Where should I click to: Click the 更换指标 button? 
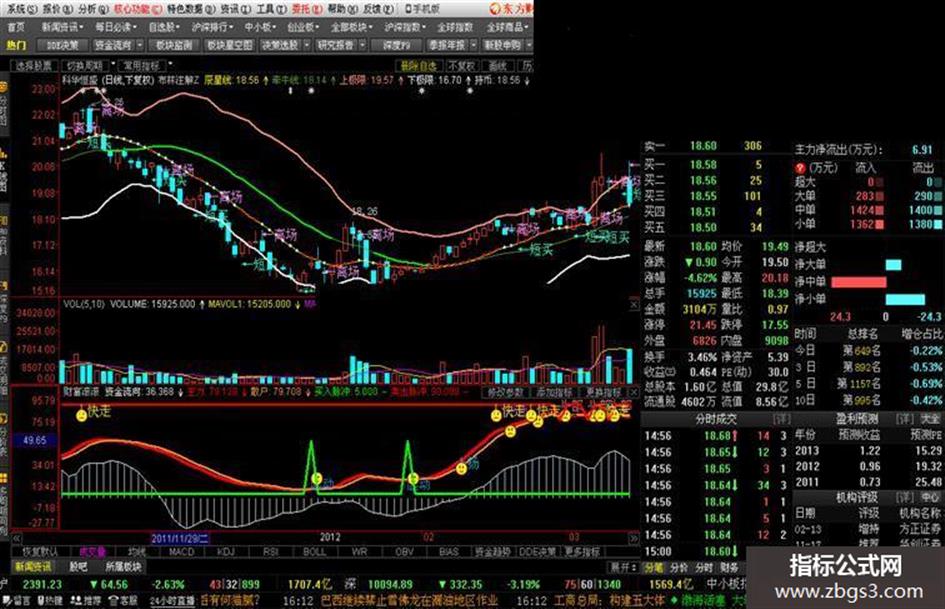coord(603,392)
